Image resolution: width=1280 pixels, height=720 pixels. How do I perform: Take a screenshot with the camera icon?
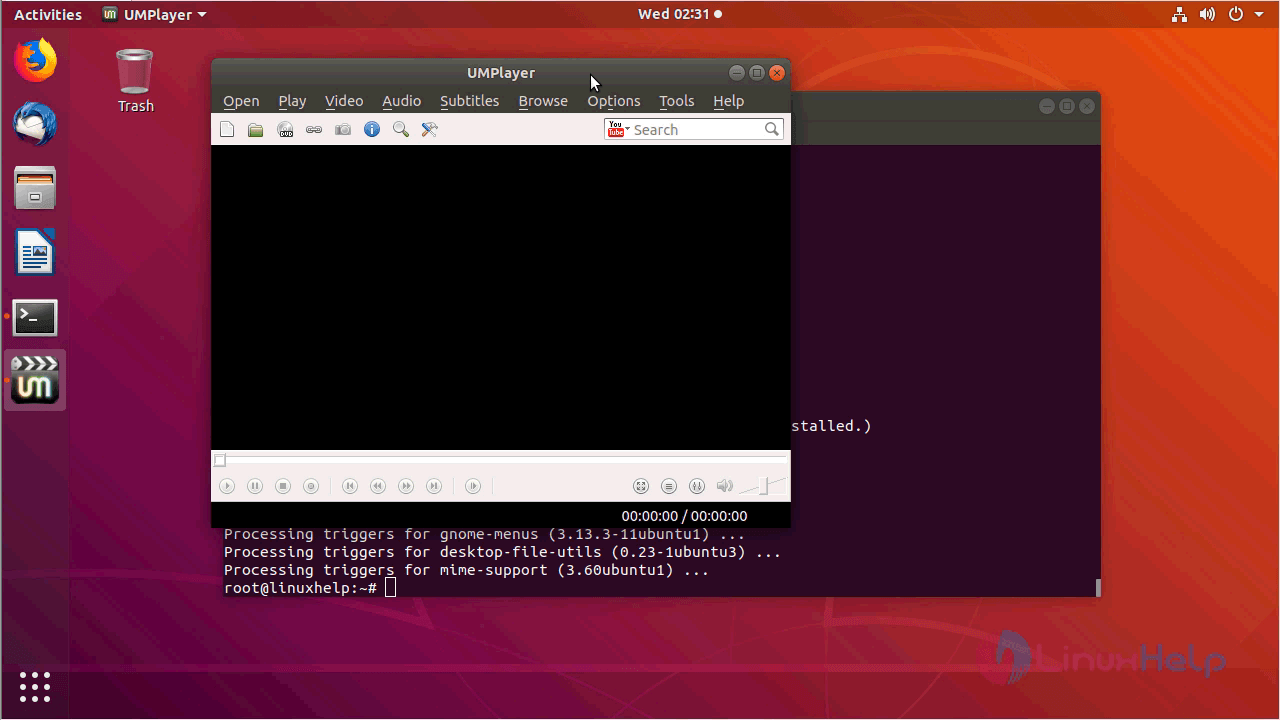tap(343, 130)
